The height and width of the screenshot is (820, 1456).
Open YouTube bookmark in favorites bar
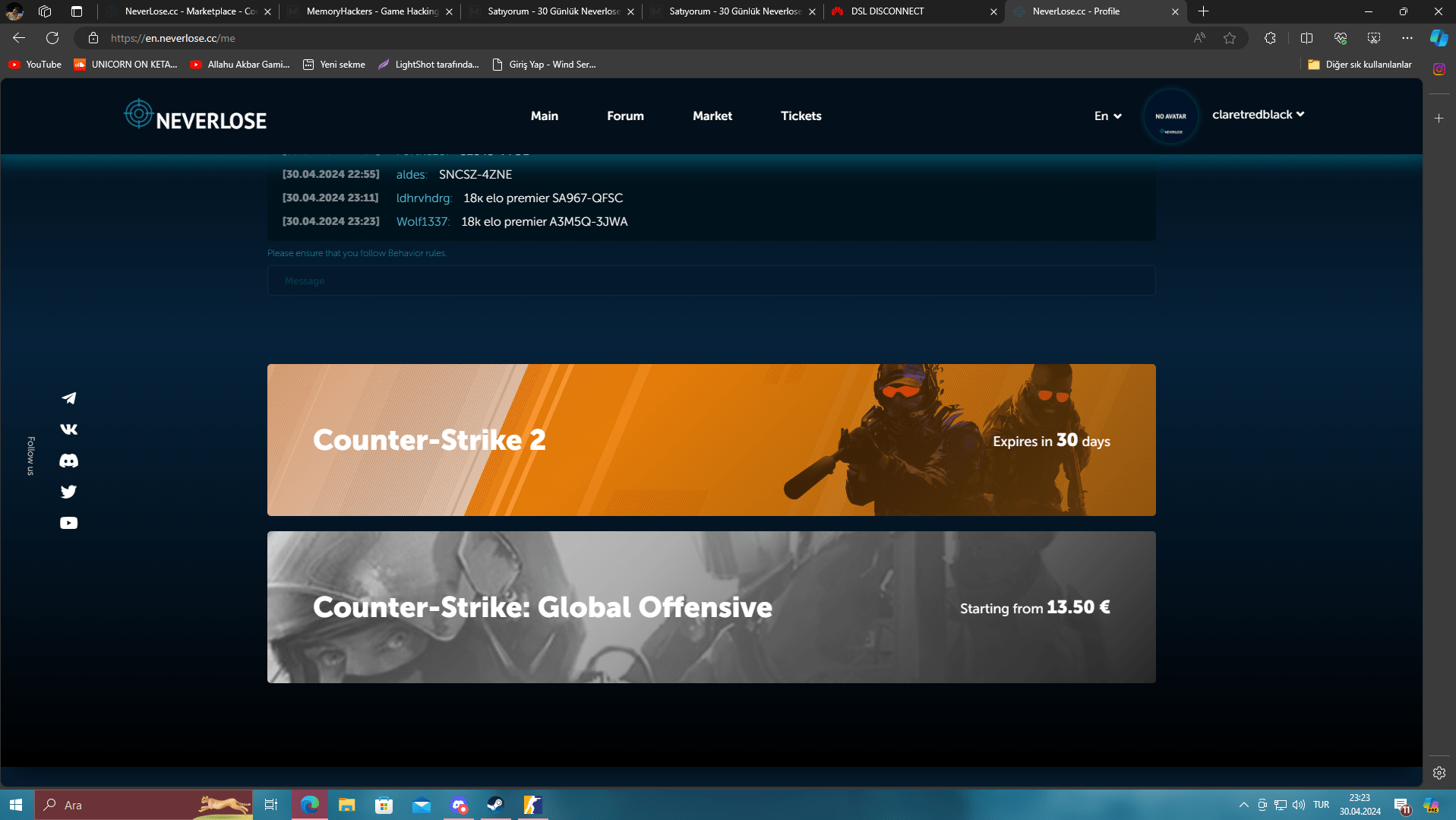[x=35, y=65]
